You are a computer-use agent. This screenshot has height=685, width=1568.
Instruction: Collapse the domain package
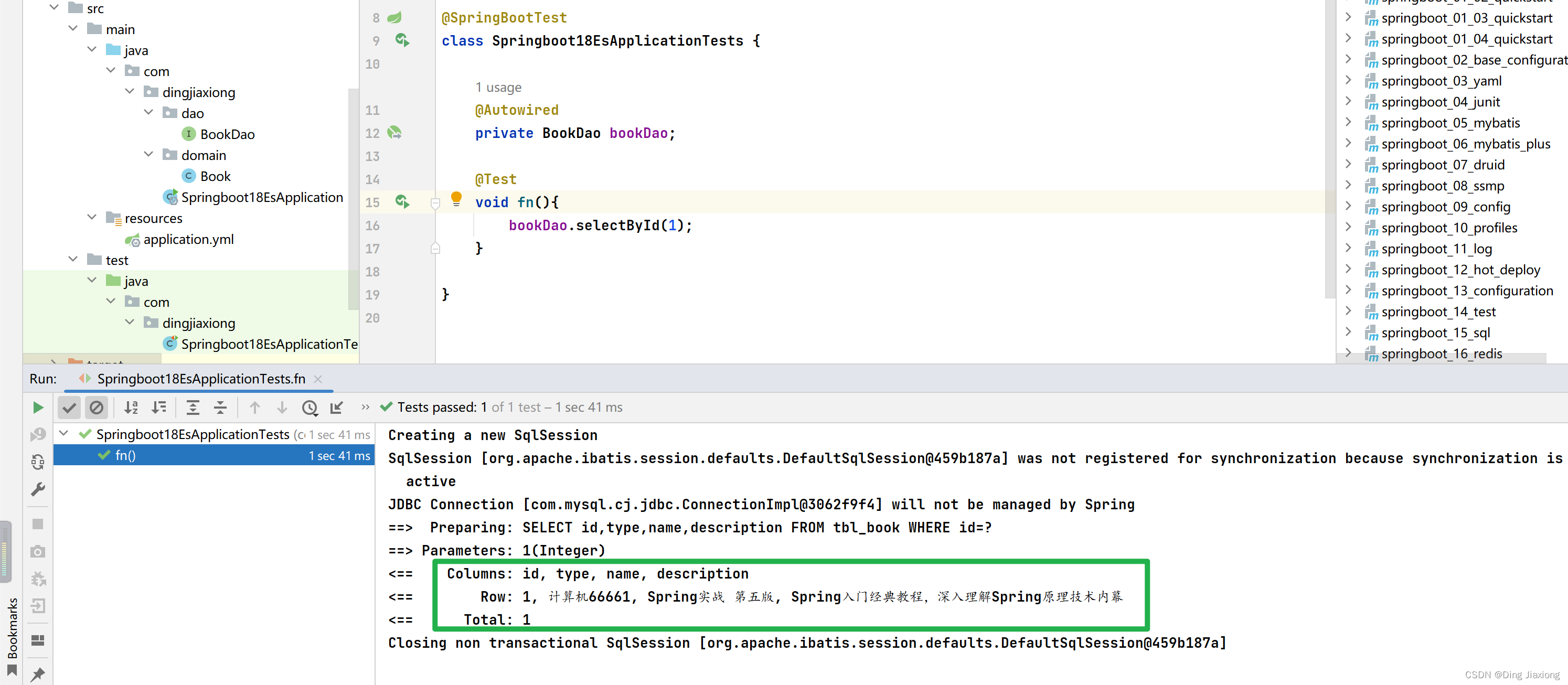(x=148, y=155)
